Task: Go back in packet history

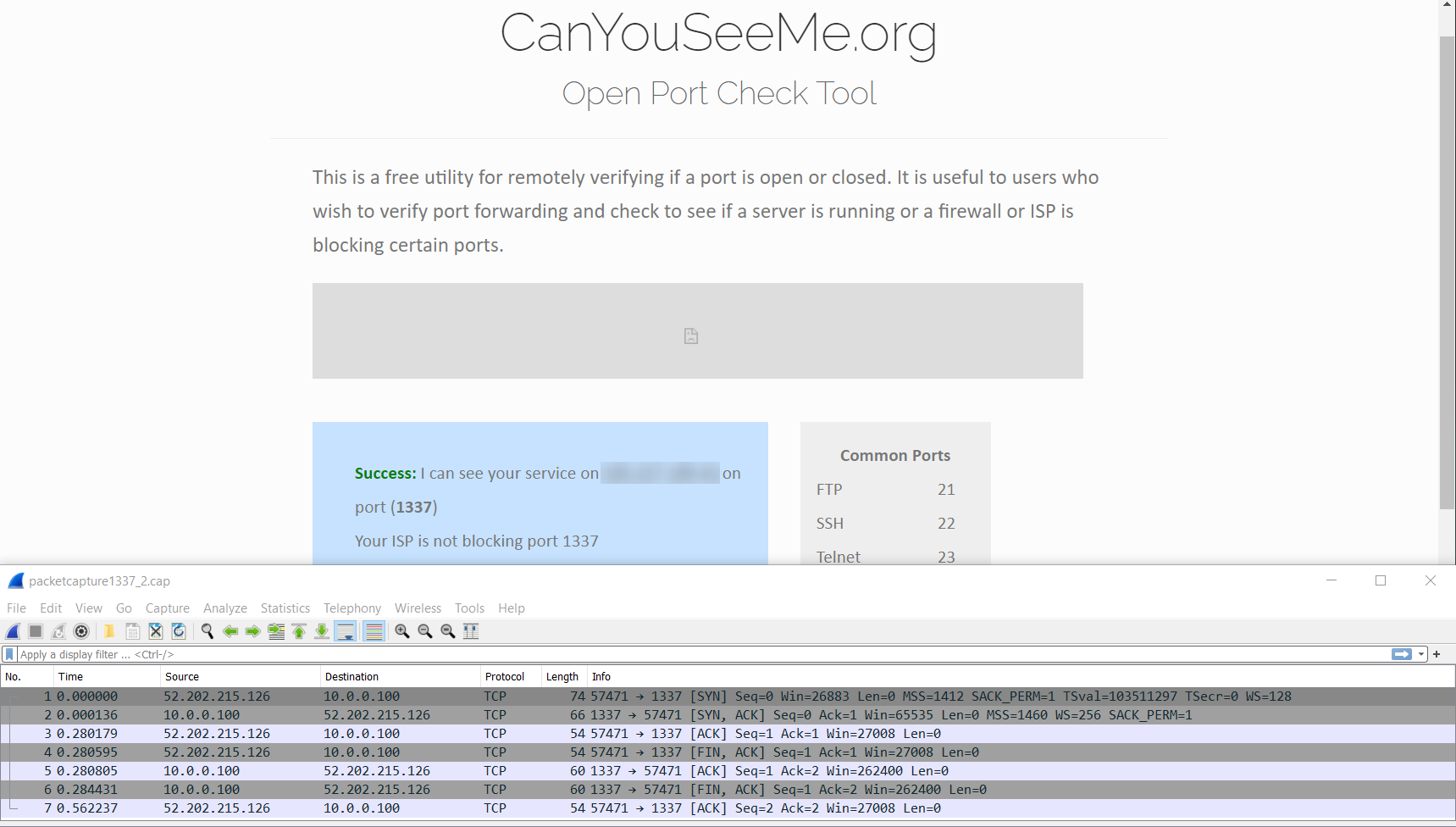Action: coord(230,631)
